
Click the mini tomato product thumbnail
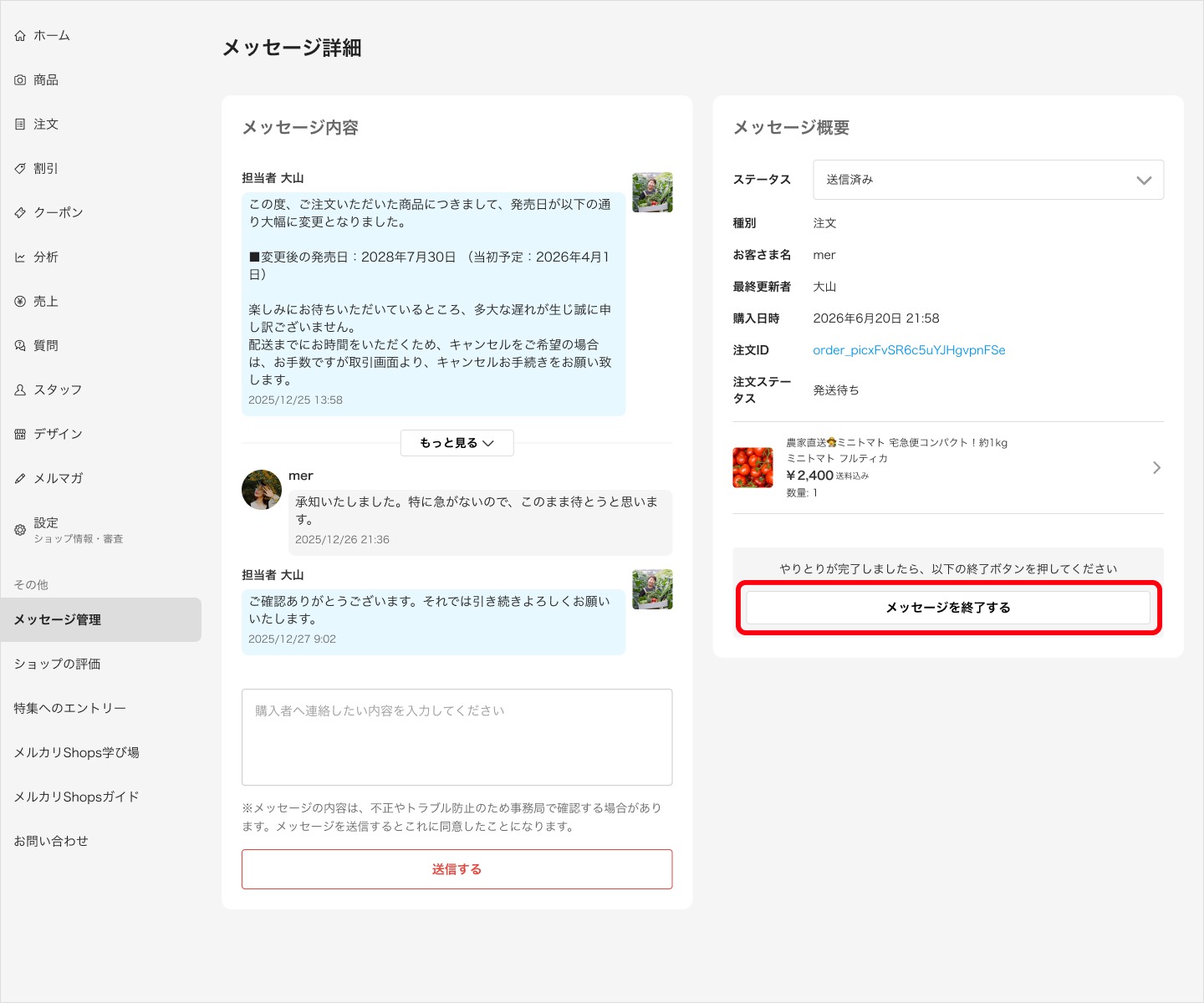pos(752,468)
